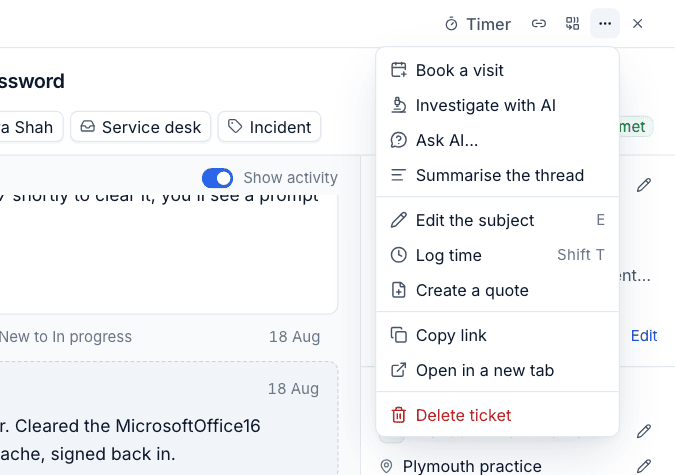
Task: Choose Copy link menu item
Action: [x=497, y=335]
